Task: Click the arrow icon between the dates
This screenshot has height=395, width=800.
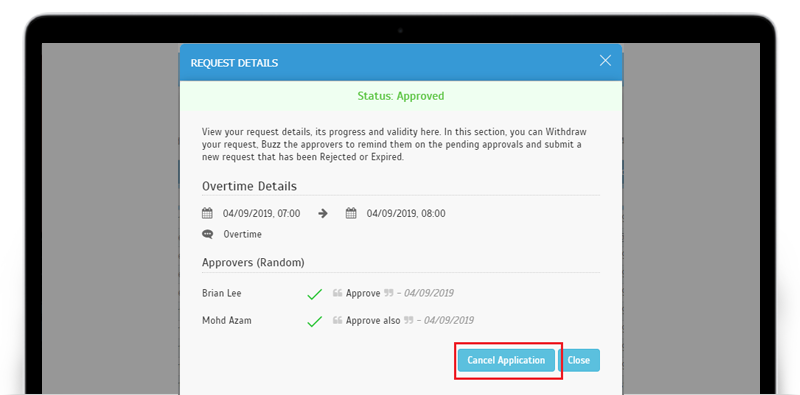Action: (x=323, y=213)
